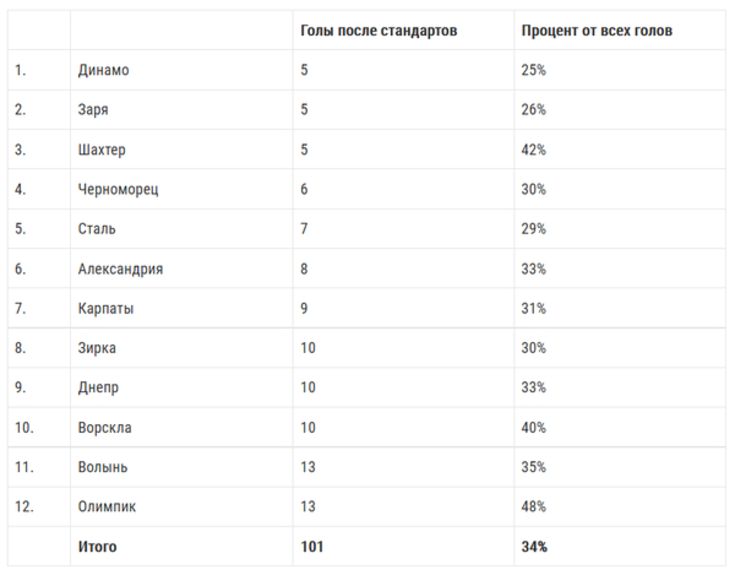The image size is (735, 575).
Task: Click the Черноморец row label
Action: point(118,190)
